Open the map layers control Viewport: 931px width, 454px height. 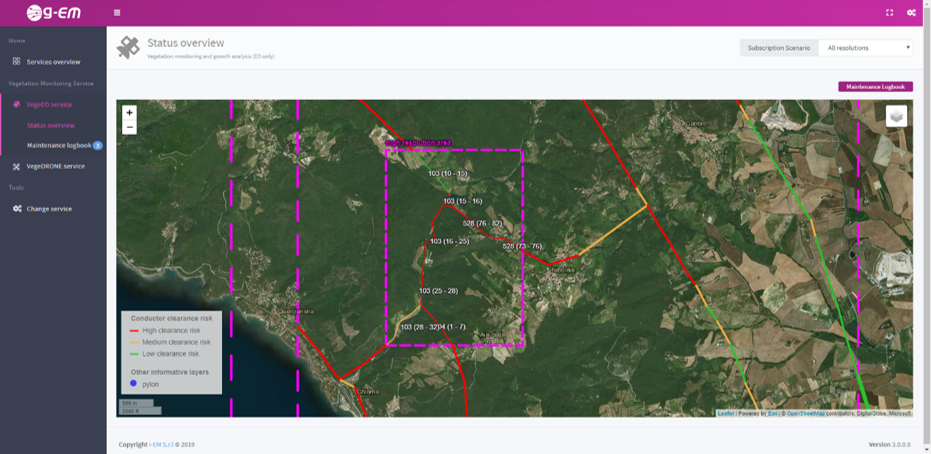[x=896, y=116]
